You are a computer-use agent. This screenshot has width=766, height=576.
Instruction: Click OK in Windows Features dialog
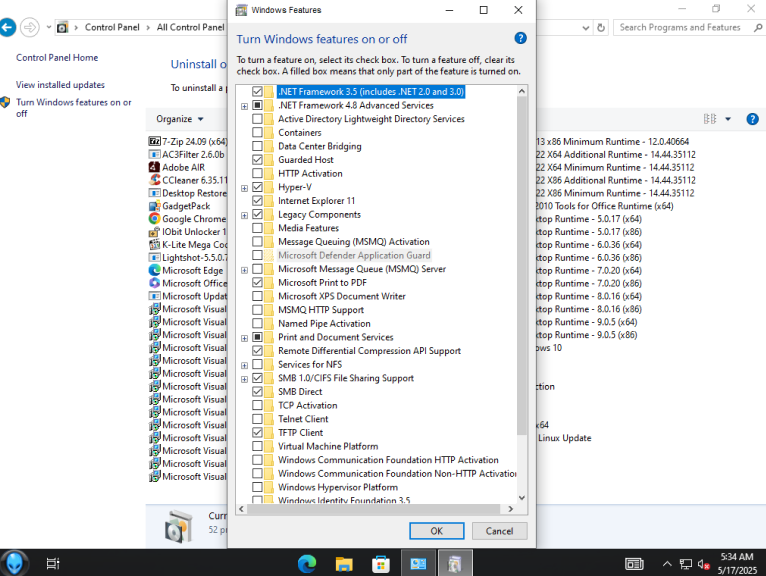[x=436, y=531]
